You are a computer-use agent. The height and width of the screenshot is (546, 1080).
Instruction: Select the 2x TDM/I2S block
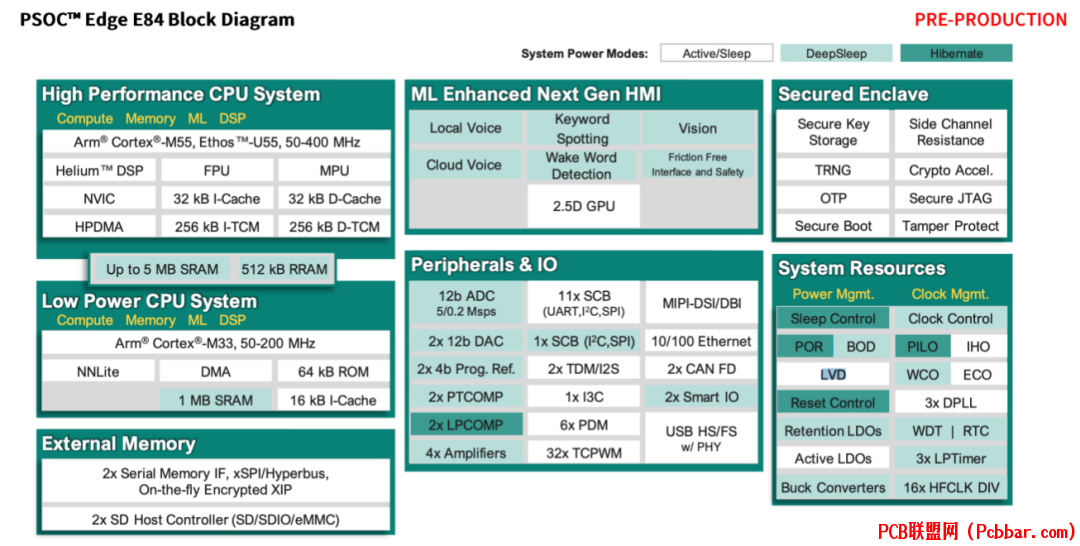[584, 369]
